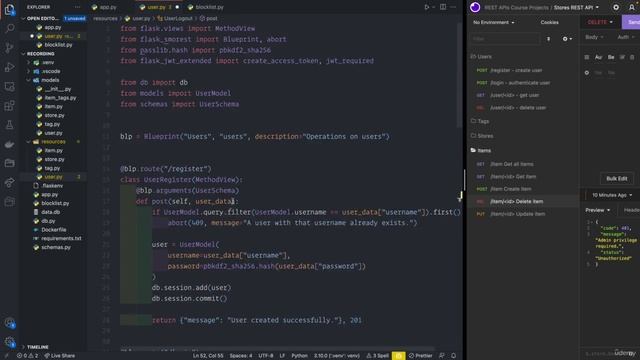Click the errors and warnings status indicator
Image resolution: width=640 pixels, height=360 pixels.
[27, 356]
